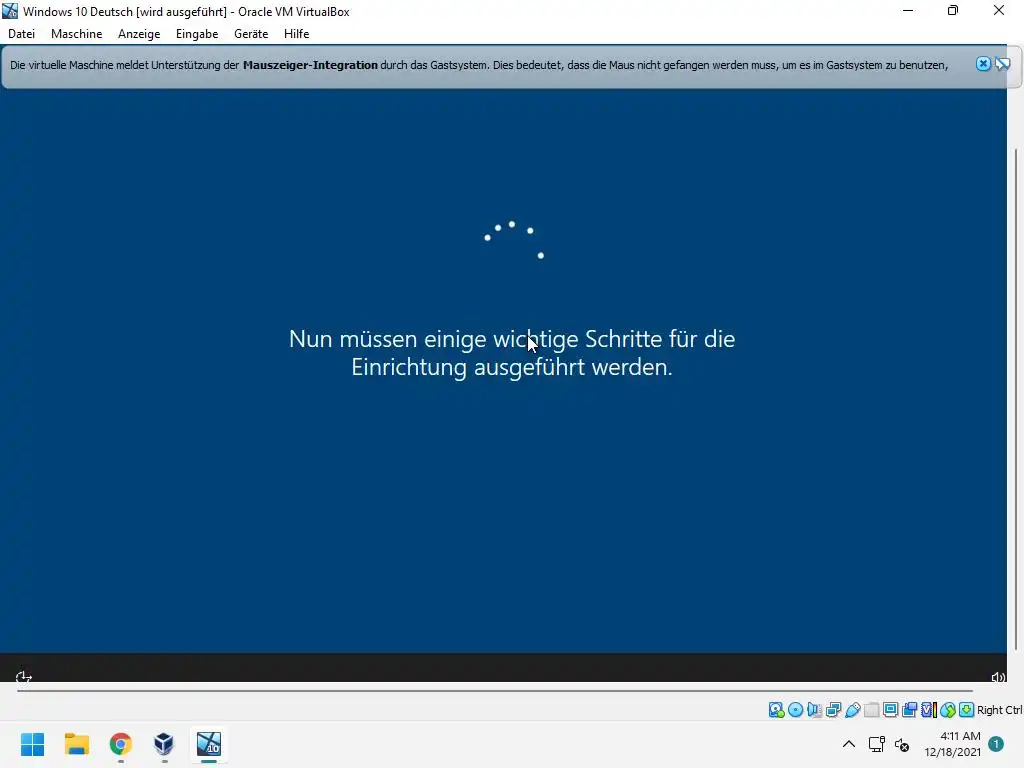Click the CPU virtualization status icon
Viewport: 1024px width, 768px height.
point(928,710)
